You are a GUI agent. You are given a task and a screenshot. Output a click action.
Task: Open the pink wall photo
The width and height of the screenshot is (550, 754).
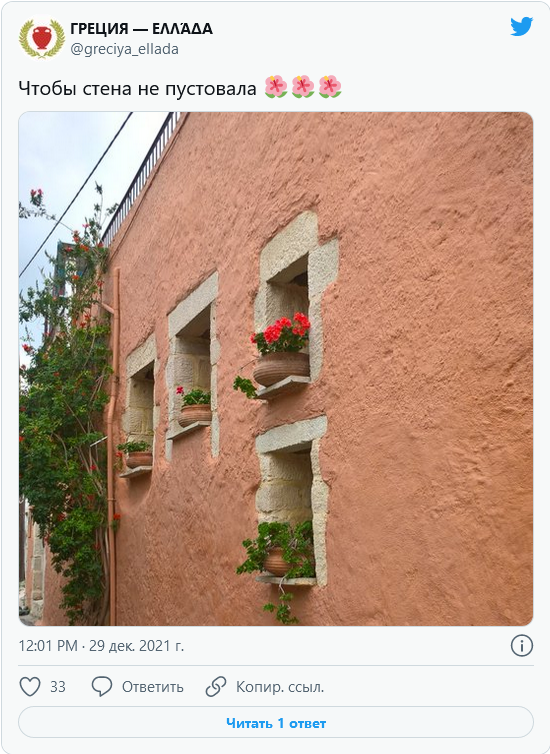[276, 369]
